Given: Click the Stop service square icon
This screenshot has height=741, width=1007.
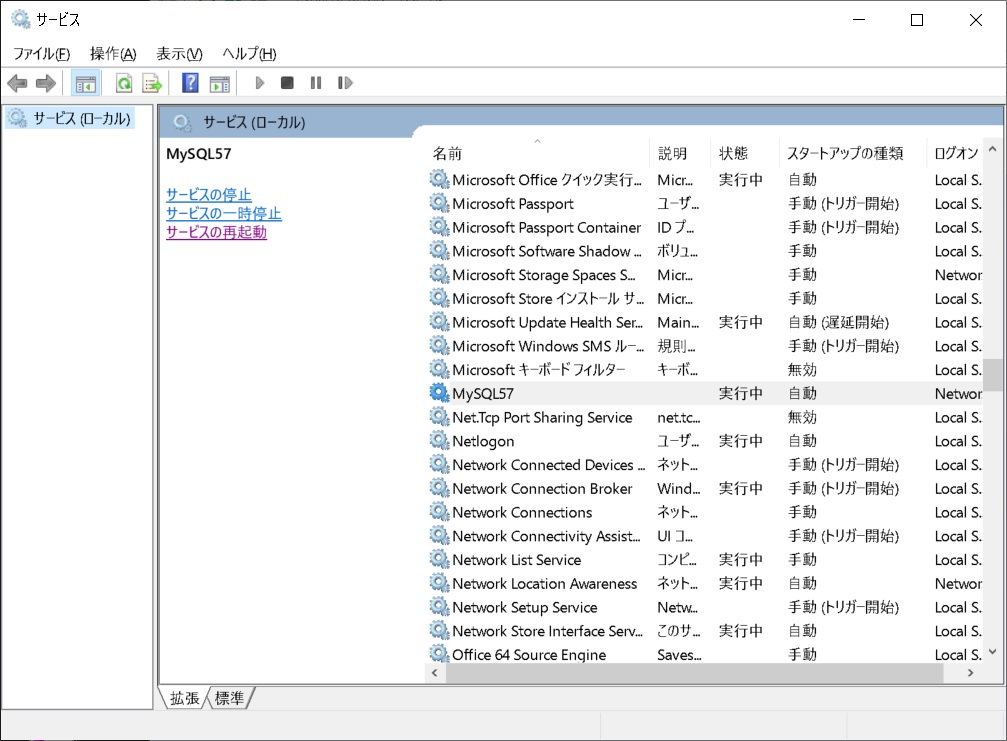Looking at the screenshot, I should pyautogui.click(x=287, y=83).
